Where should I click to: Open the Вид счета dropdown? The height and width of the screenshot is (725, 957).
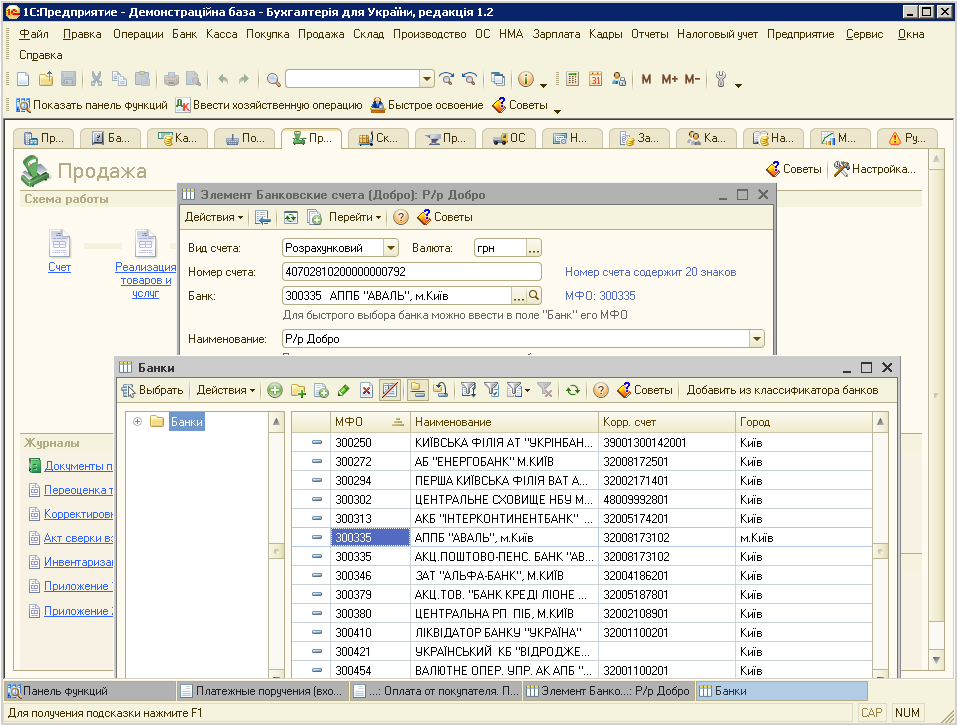coord(391,248)
